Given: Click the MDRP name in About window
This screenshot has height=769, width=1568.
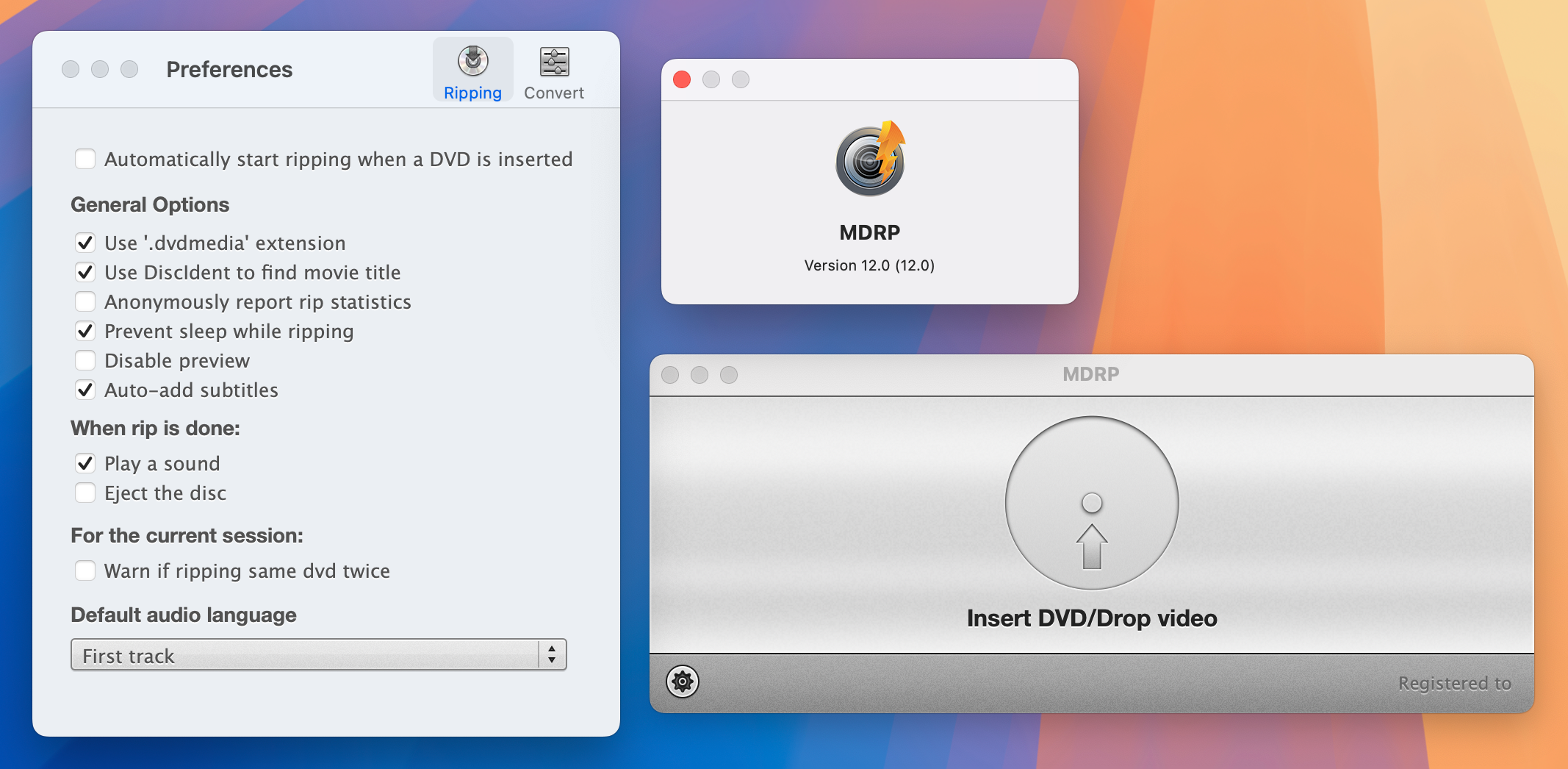Looking at the screenshot, I should point(870,232).
